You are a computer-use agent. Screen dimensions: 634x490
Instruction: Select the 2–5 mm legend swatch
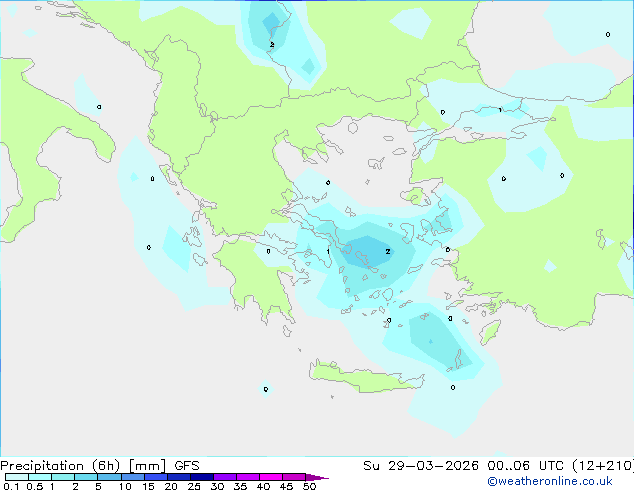[86, 477]
